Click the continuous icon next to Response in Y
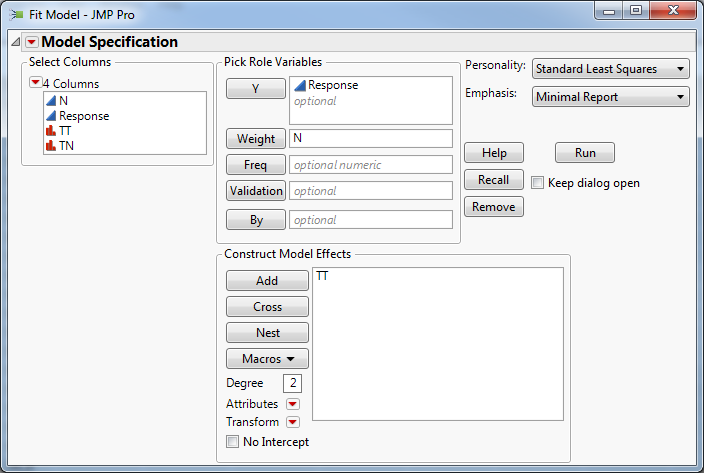The height and width of the screenshot is (473, 704). coord(300,85)
